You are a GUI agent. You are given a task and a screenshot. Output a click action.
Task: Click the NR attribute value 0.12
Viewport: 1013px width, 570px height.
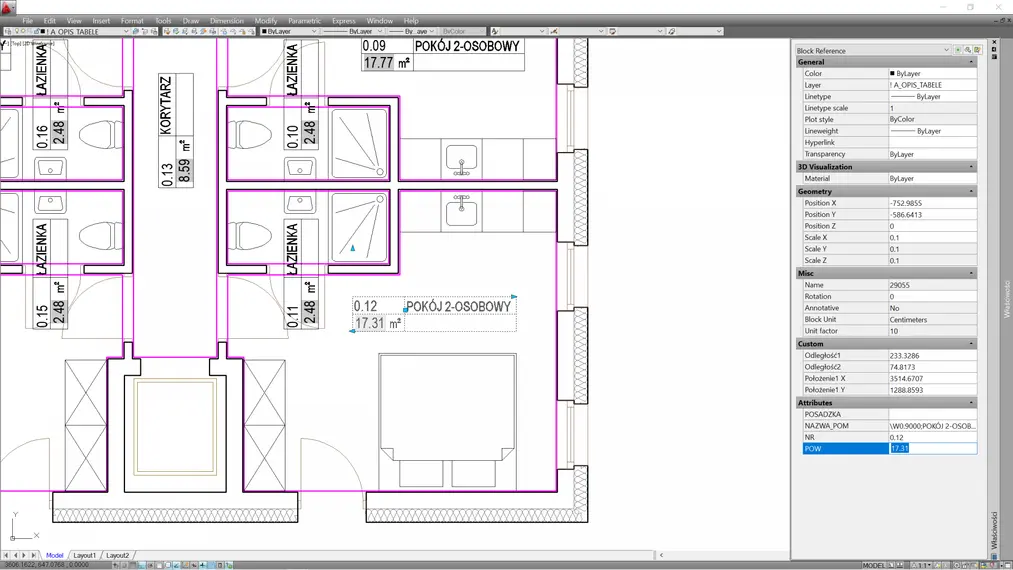pos(933,438)
